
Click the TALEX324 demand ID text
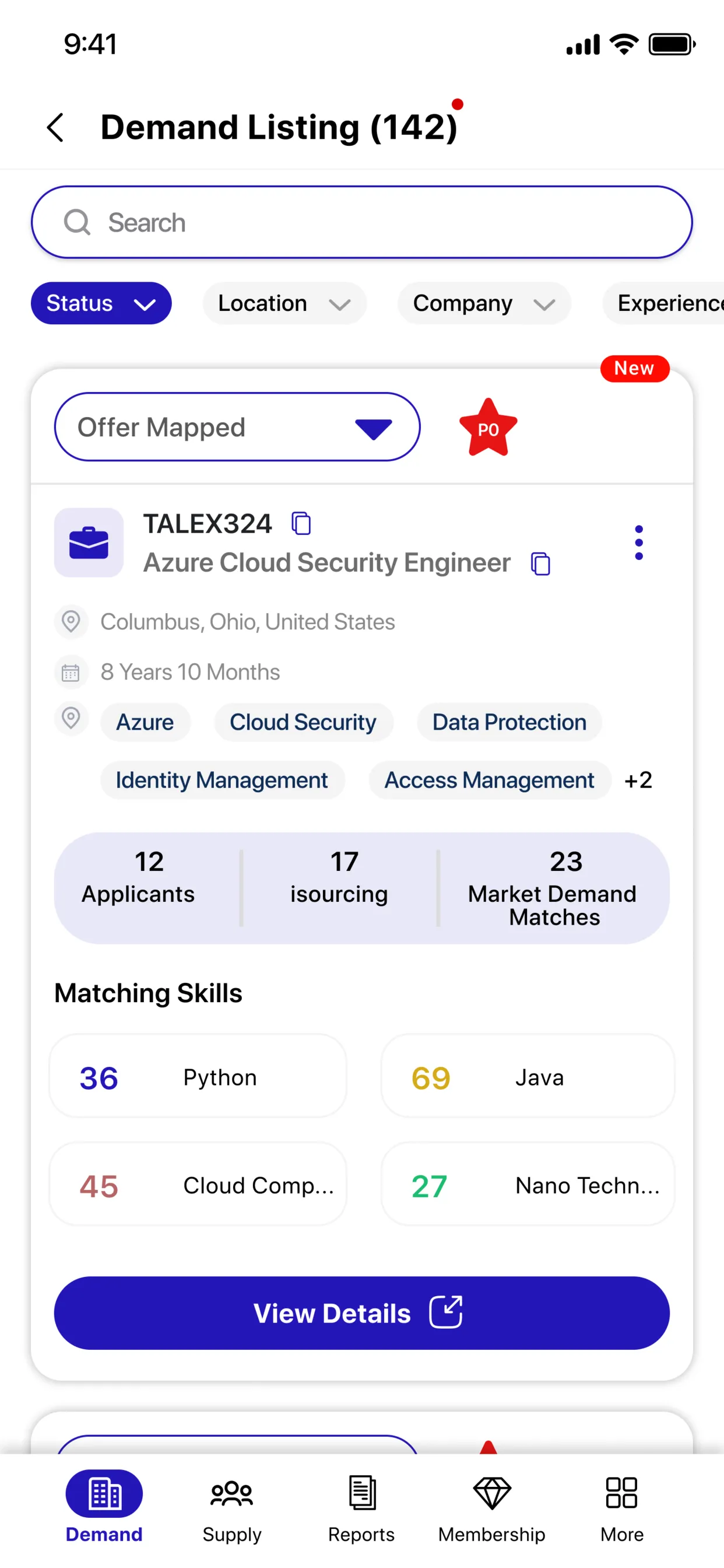click(208, 523)
